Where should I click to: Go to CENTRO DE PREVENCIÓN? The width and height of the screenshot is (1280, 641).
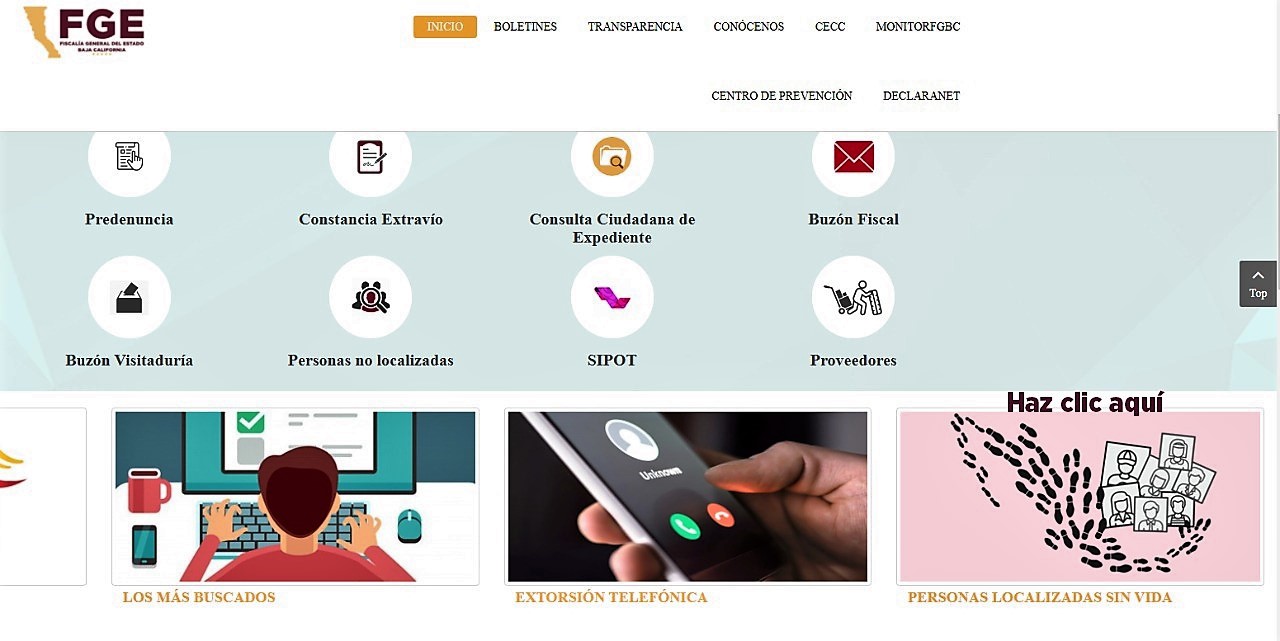coord(782,96)
